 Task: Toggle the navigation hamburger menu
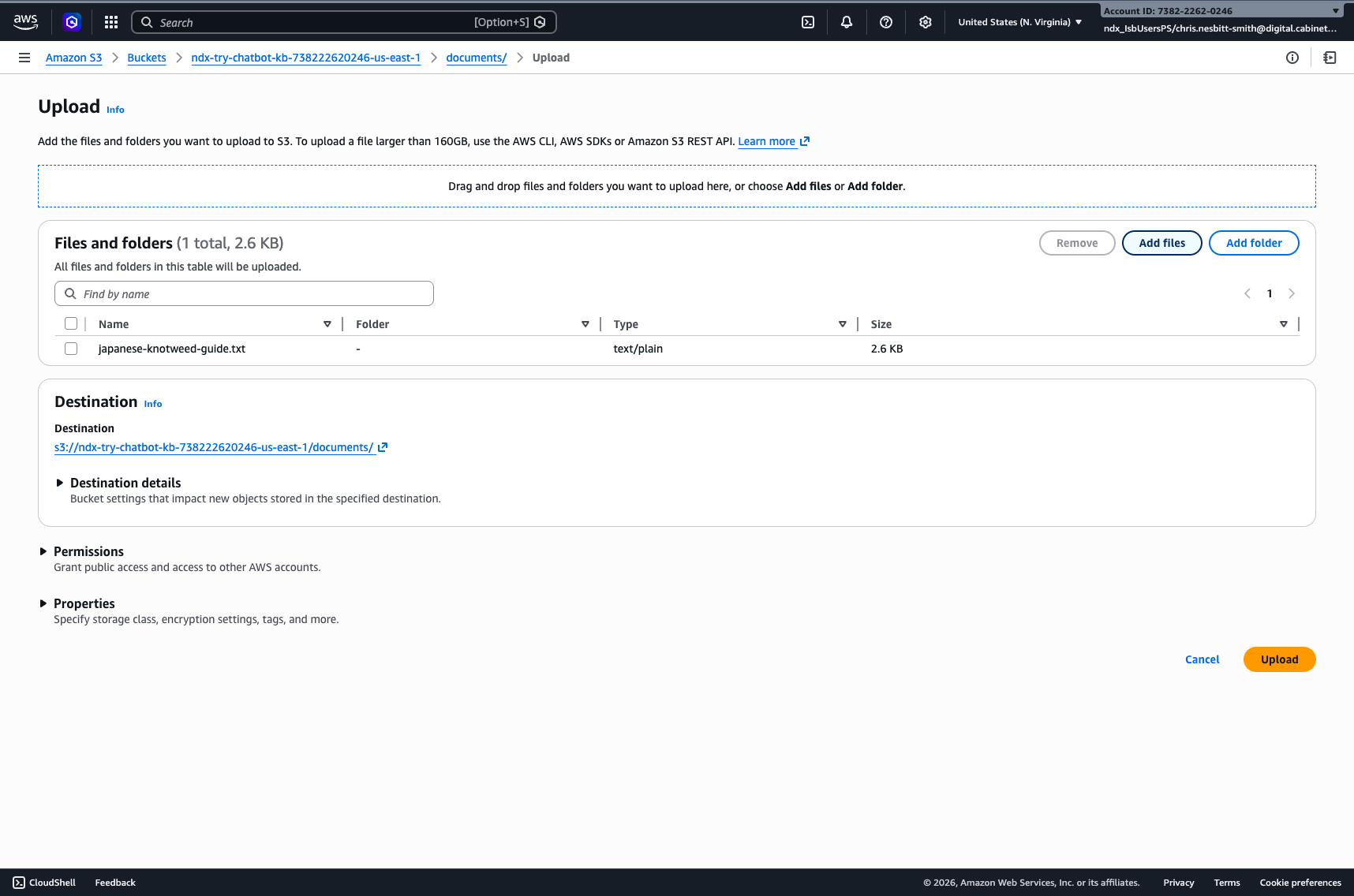[24, 57]
